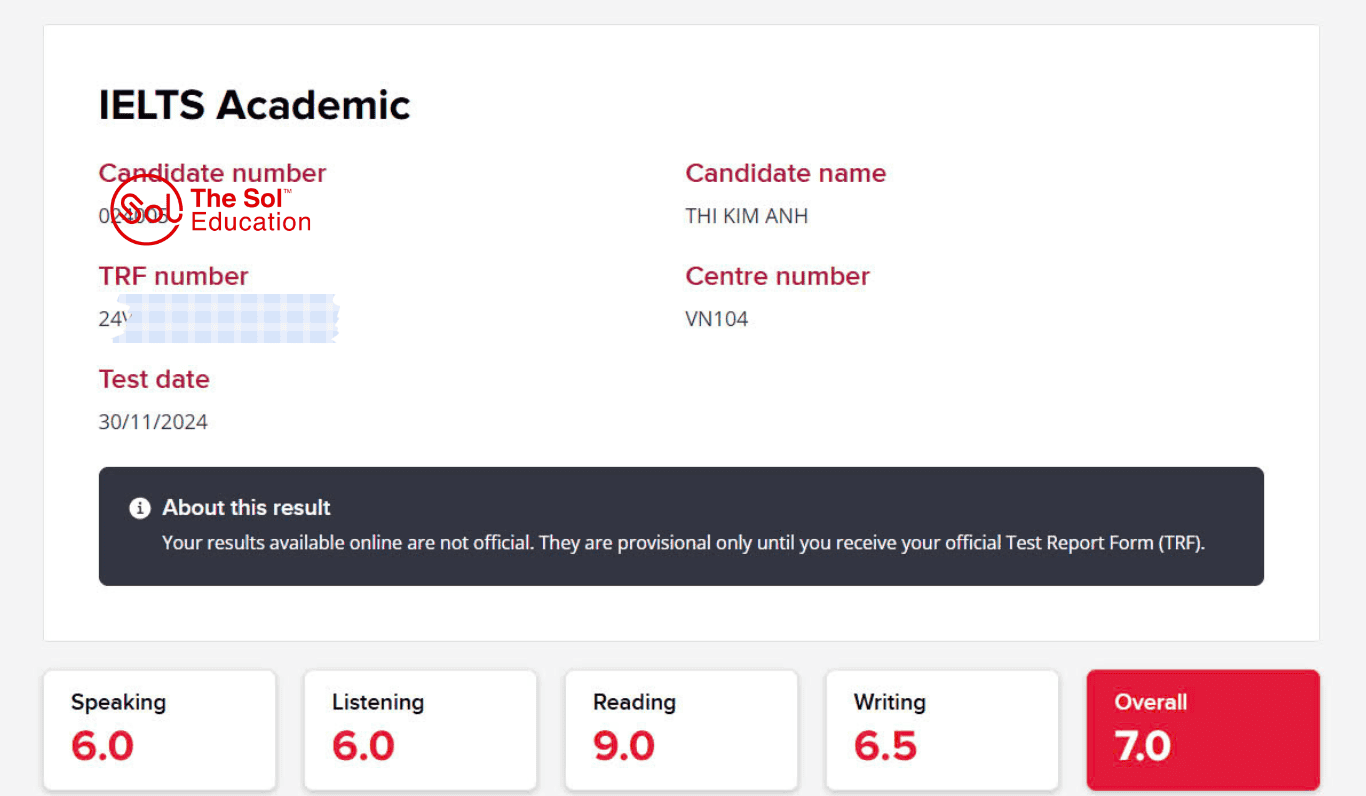Select the TRF number label

(x=173, y=276)
